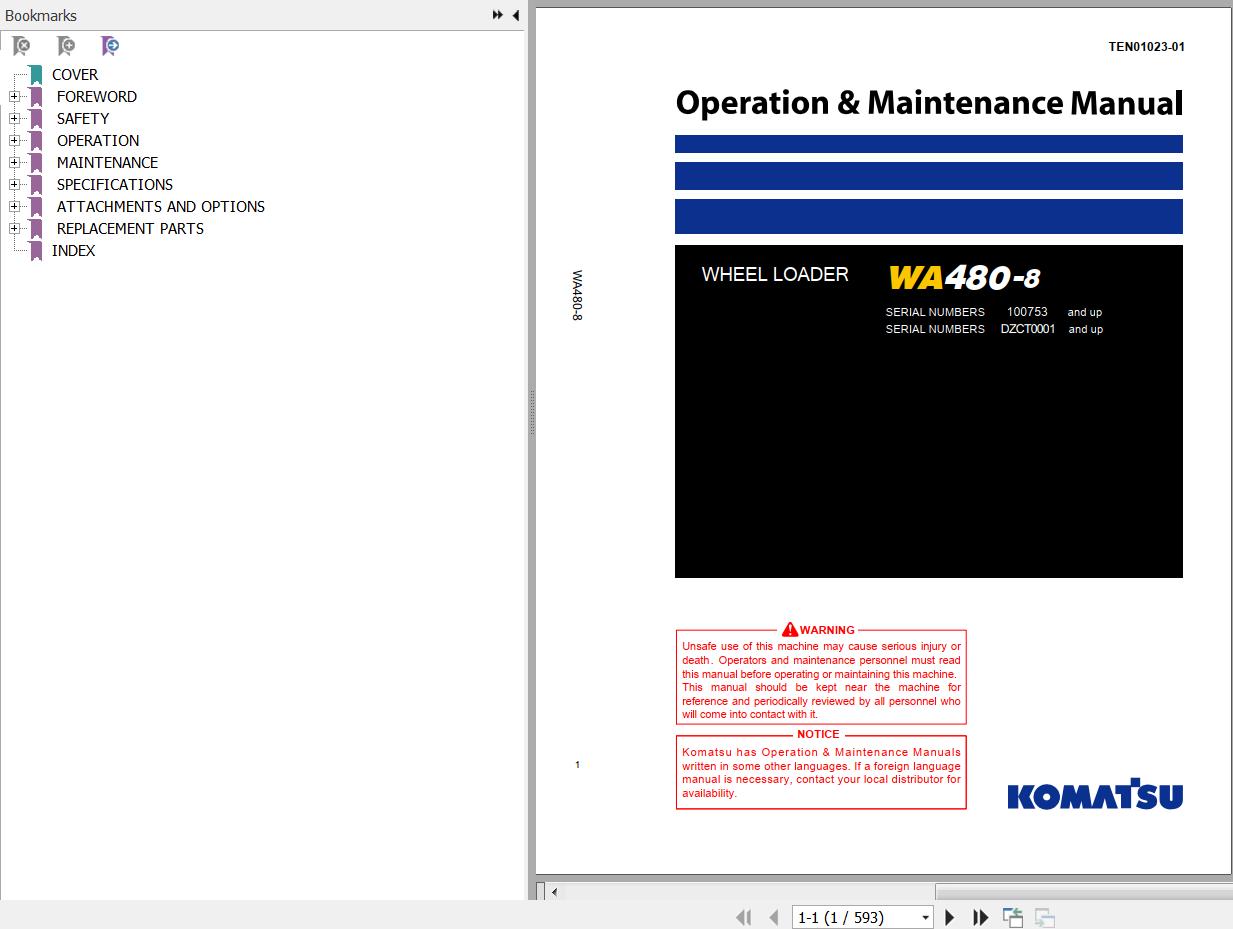Click the page number input field
The image size is (1233, 929).
855,917
